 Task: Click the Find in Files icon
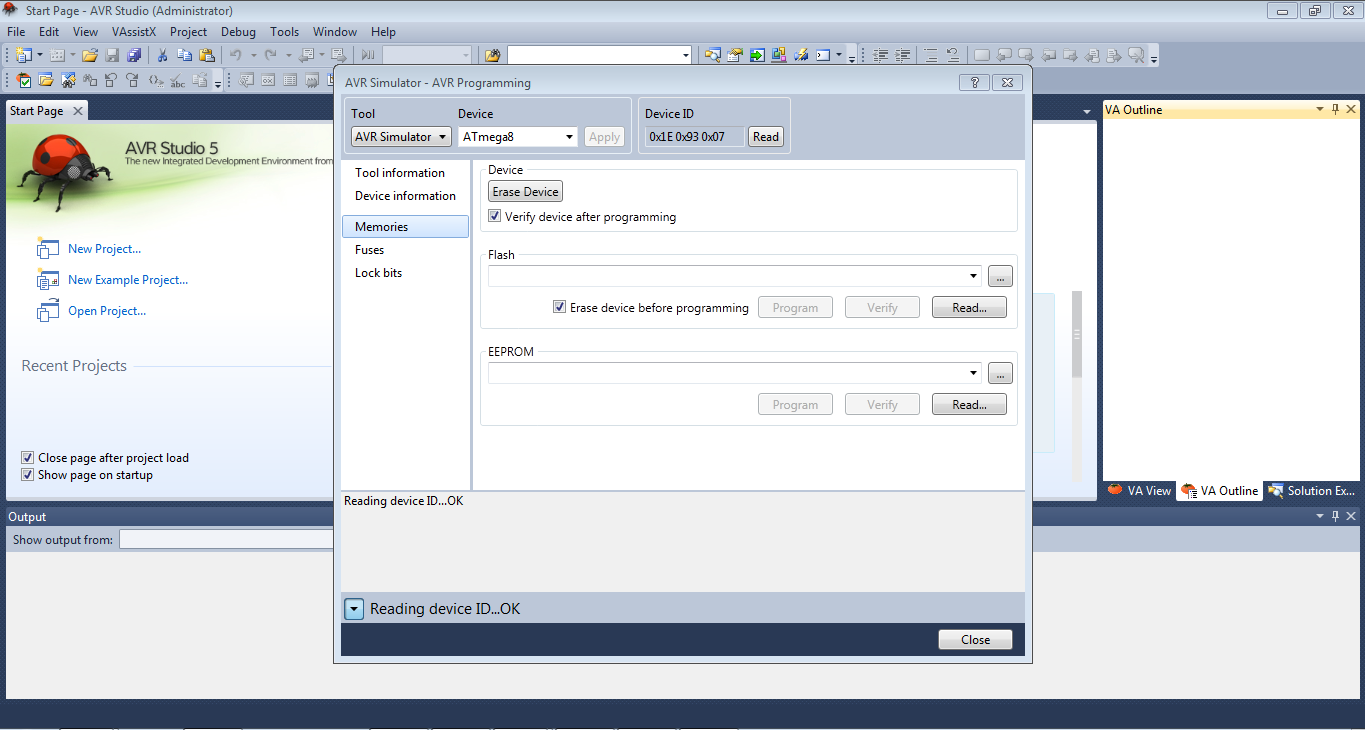pyautogui.click(x=492, y=55)
